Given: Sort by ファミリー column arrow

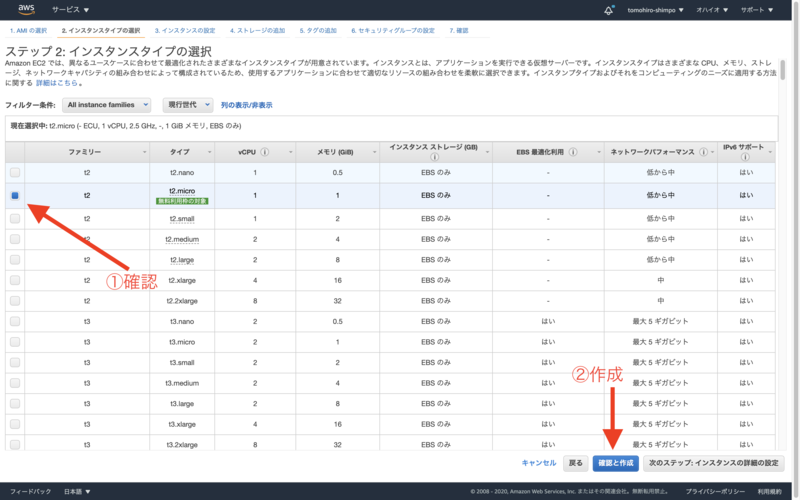Looking at the screenshot, I should 144,152.
